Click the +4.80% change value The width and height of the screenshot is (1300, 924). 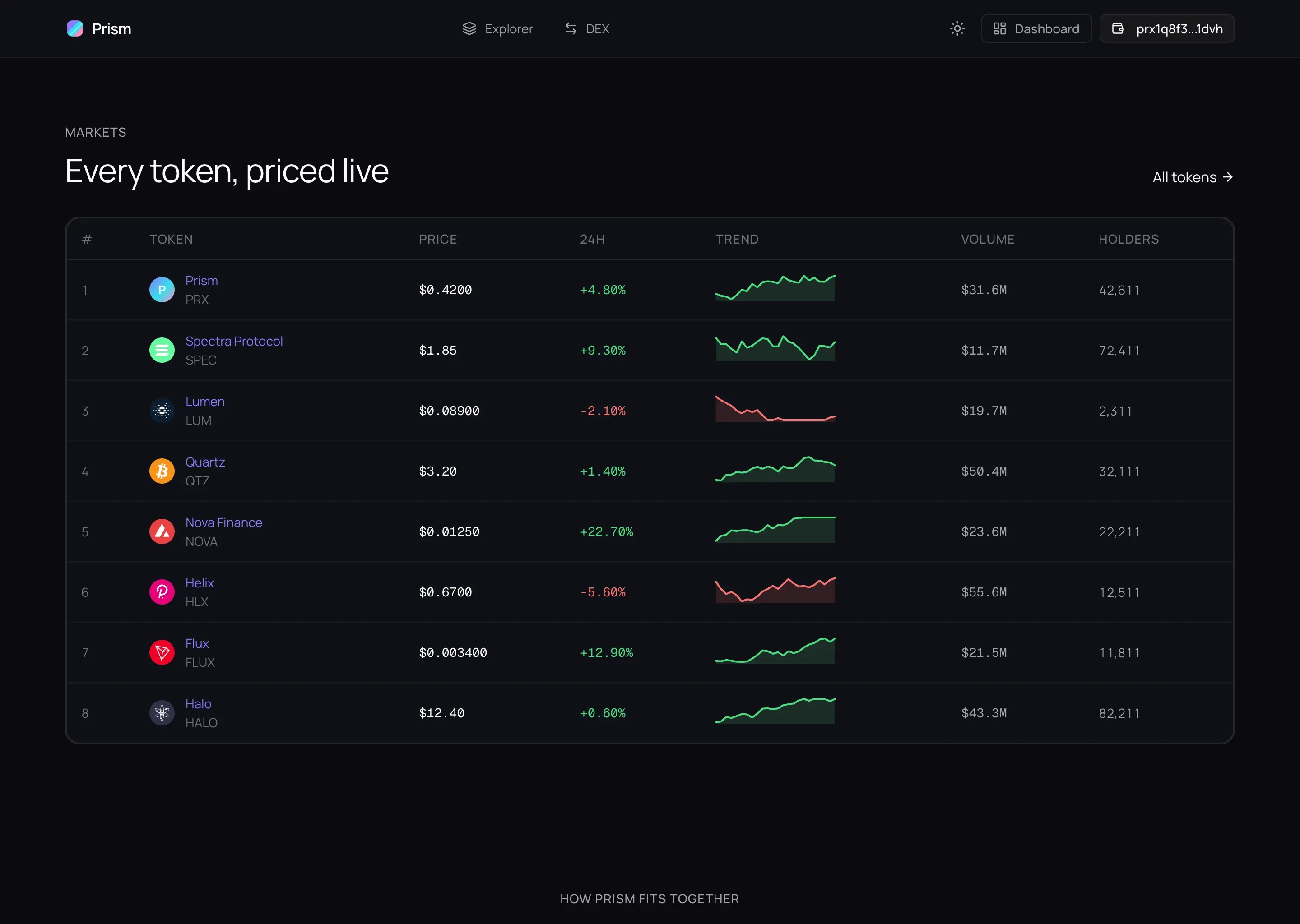[x=603, y=290]
